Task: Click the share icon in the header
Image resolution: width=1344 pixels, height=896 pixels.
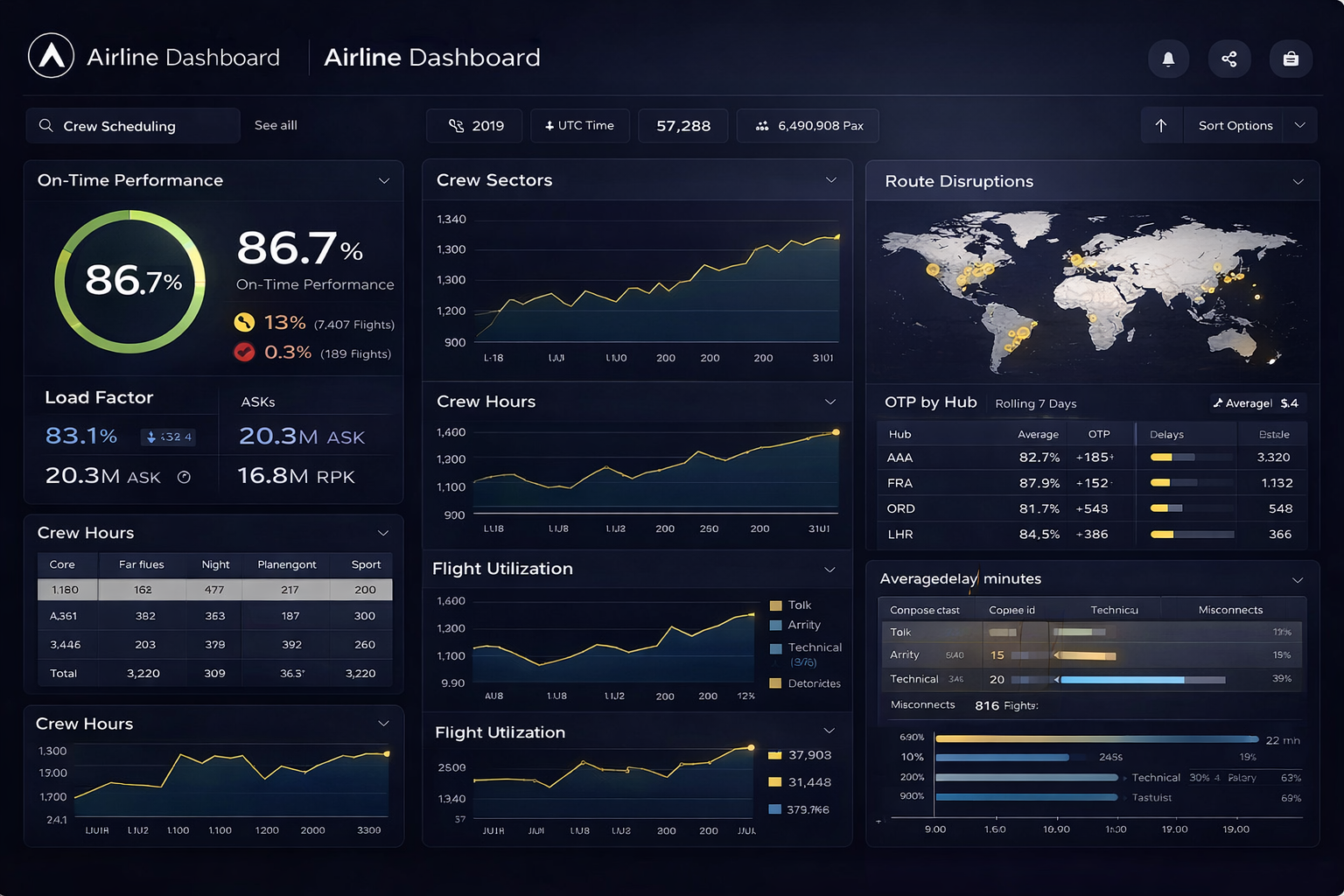Action: [1229, 59]
